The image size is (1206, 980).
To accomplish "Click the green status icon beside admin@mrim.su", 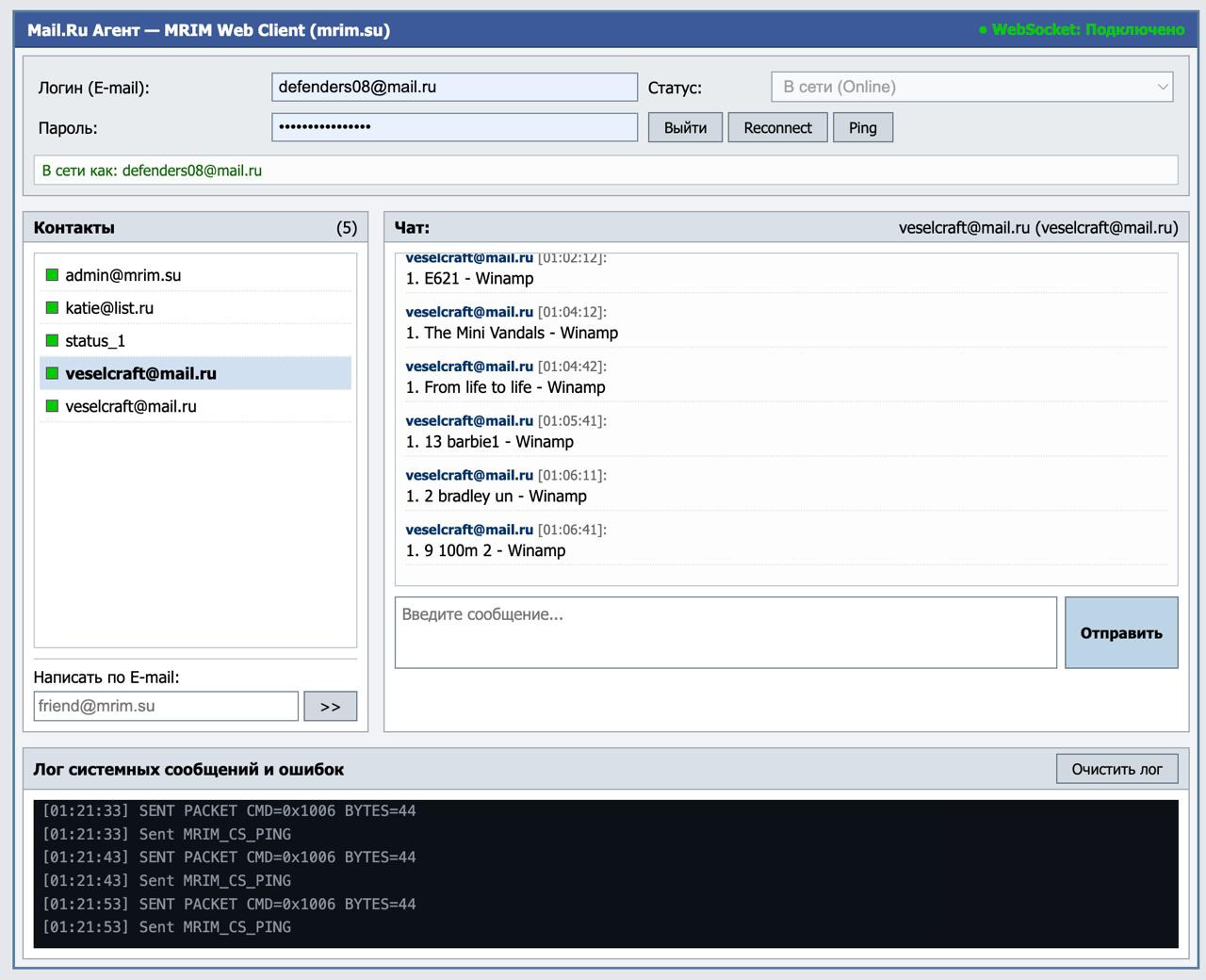I will pos(52,275).
